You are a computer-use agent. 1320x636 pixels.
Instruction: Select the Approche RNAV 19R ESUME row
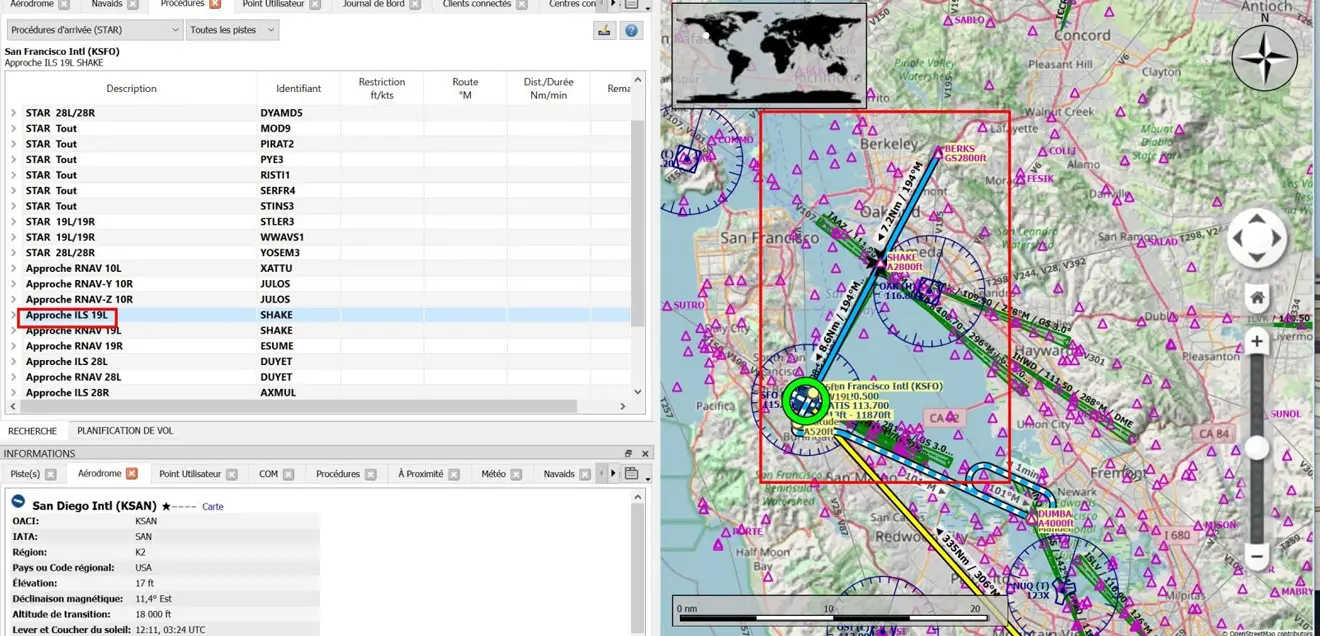click(318, 346)
